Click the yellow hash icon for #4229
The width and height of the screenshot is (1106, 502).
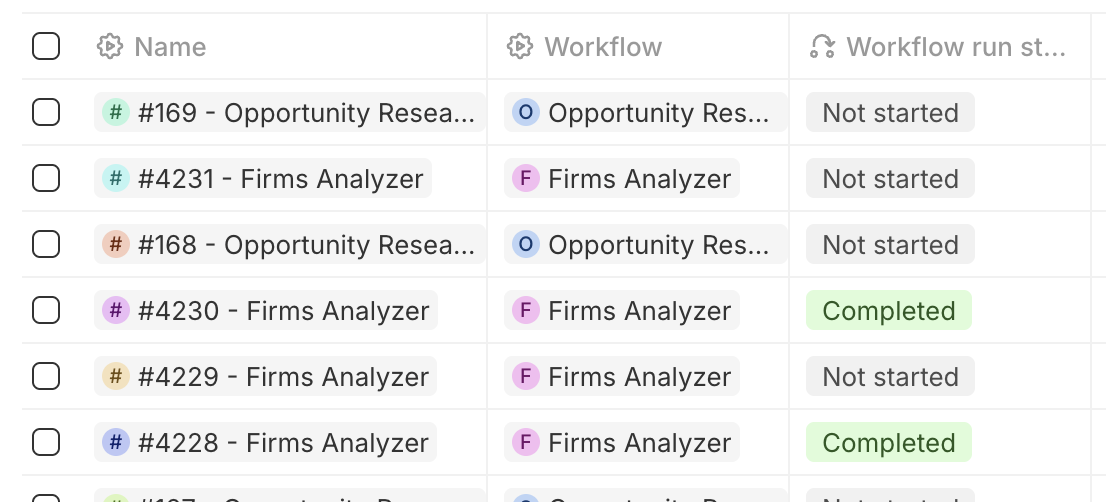116,377
